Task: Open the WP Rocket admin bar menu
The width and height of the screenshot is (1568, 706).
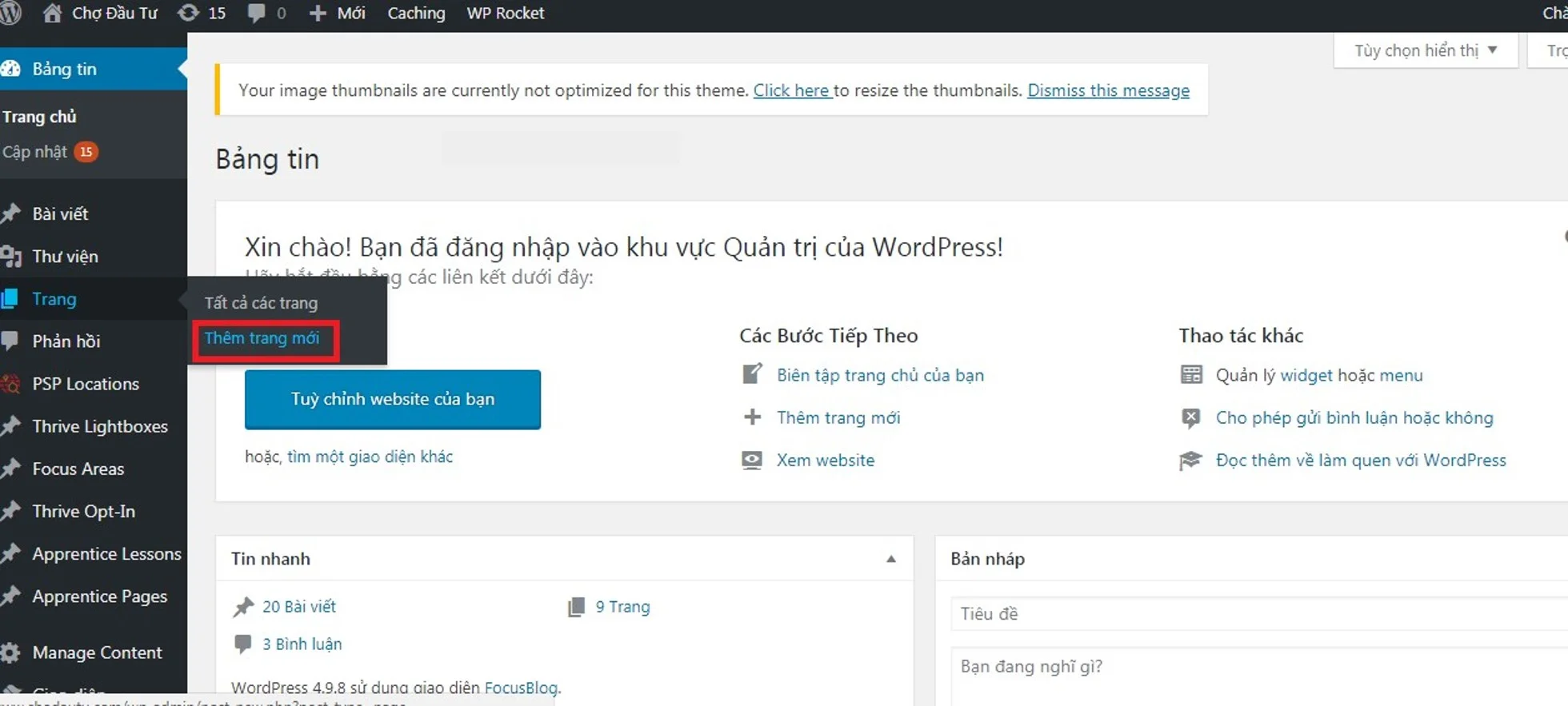Action: (x=506, y=14)
